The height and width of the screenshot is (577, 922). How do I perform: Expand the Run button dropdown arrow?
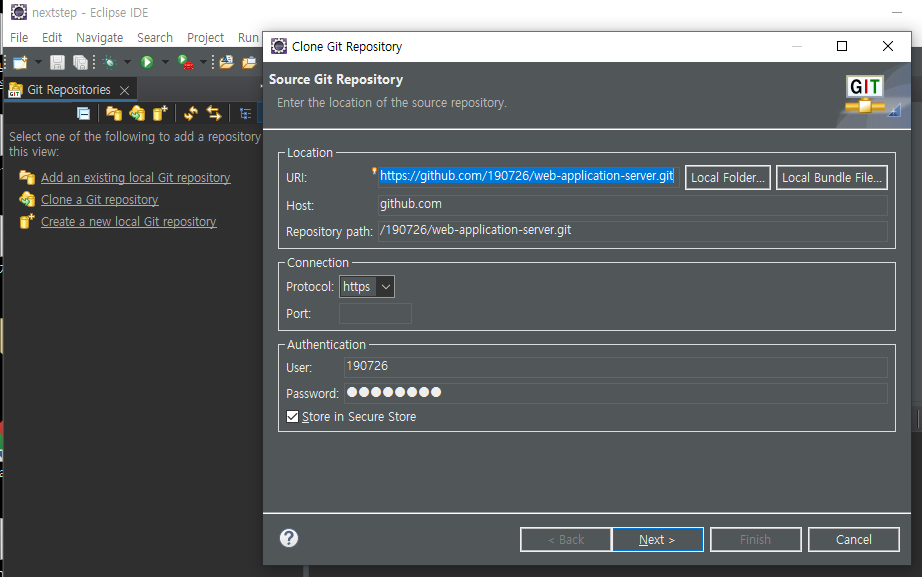click(164, 62)
